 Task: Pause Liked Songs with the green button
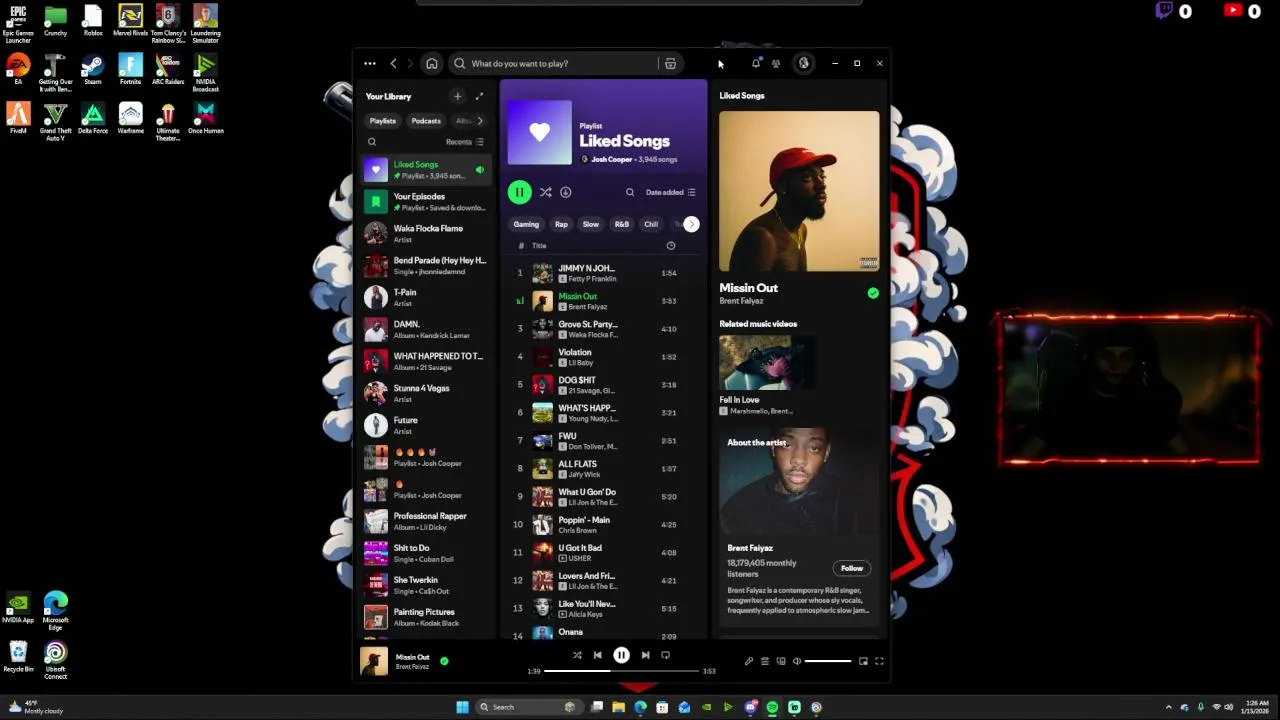(519, 192)
